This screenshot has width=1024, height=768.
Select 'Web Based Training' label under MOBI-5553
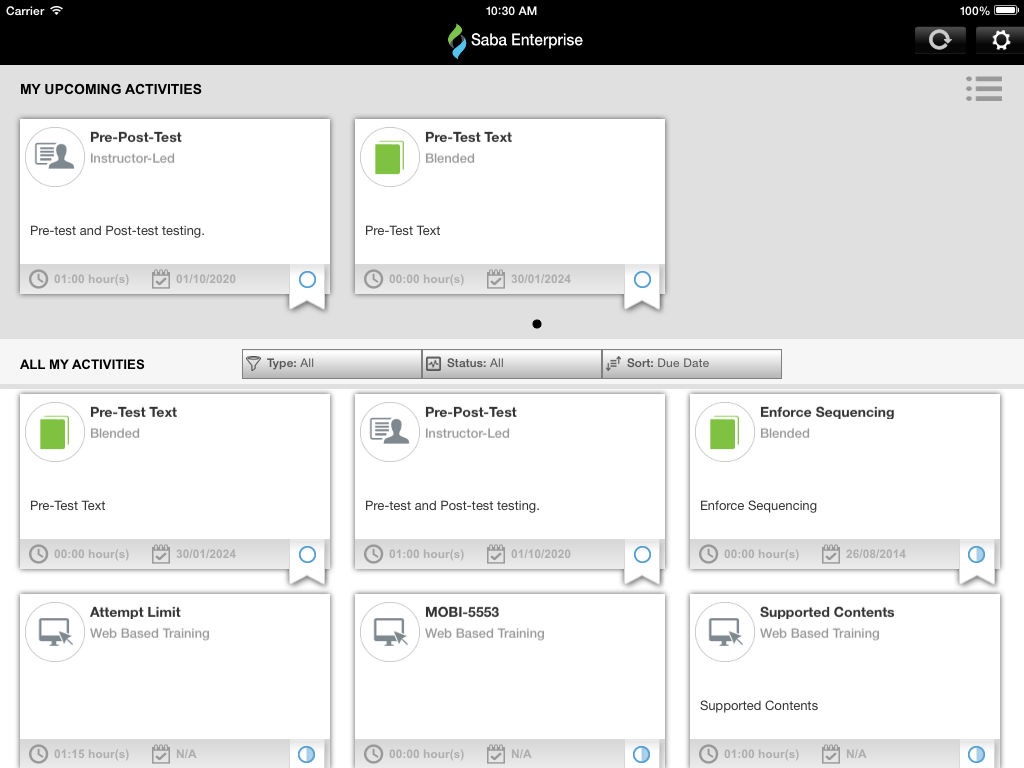click(485, 633)
